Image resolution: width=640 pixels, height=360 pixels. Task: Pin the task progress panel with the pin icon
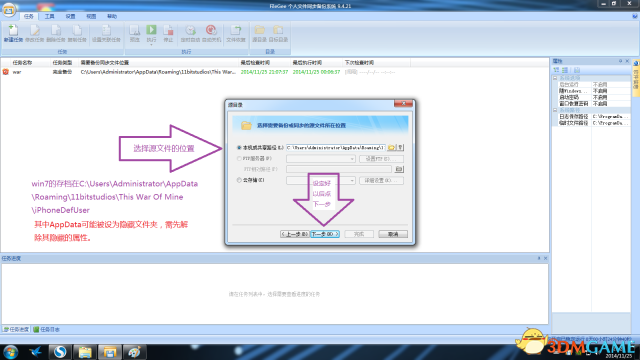(x=539, y=258)
